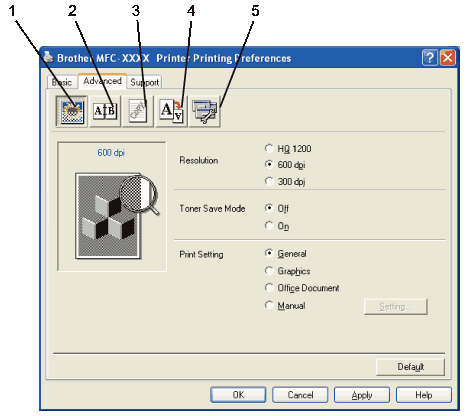
Task: Click the Default button
Action: click(x=410, y=367)
